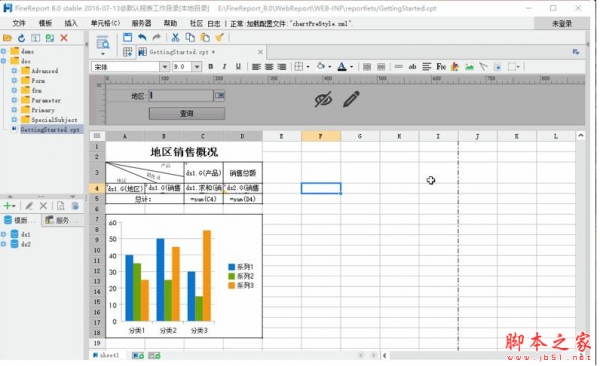
Task: Select GettingStarted.cpt in file tree
Action: pos(50,129)
